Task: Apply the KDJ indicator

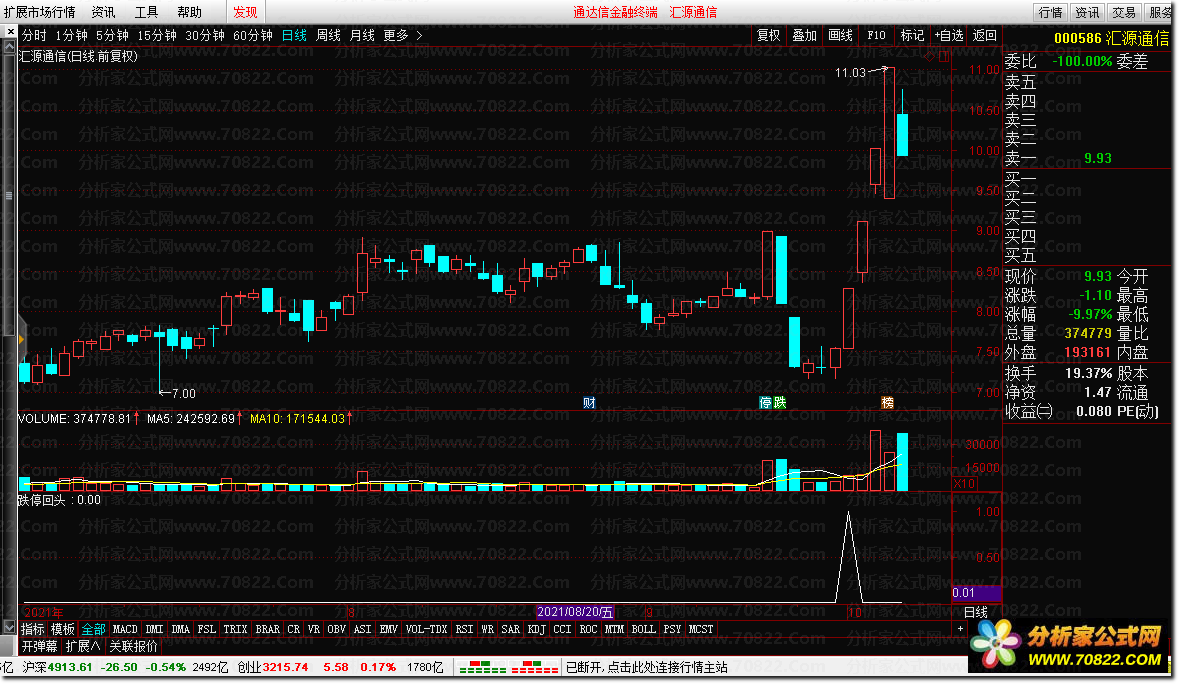Action: pos(537,629)
